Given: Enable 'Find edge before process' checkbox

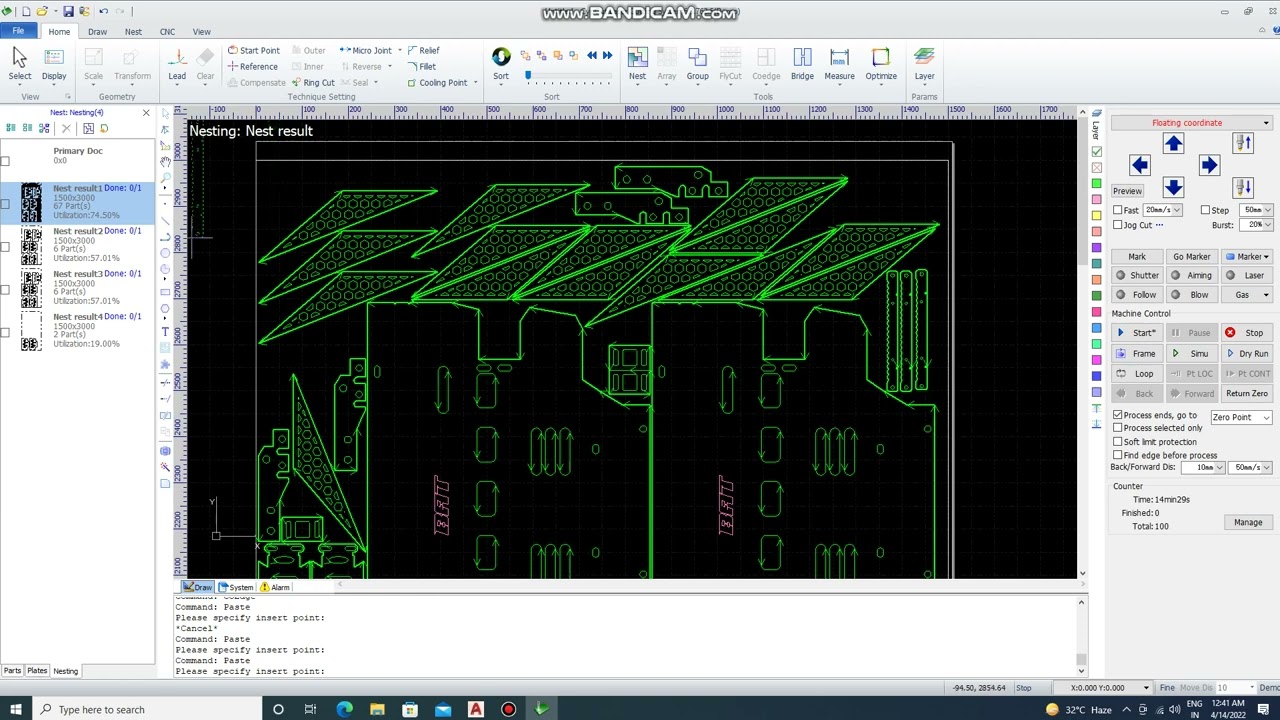Looking at the screenshot, I should [x=1118, y=455].
